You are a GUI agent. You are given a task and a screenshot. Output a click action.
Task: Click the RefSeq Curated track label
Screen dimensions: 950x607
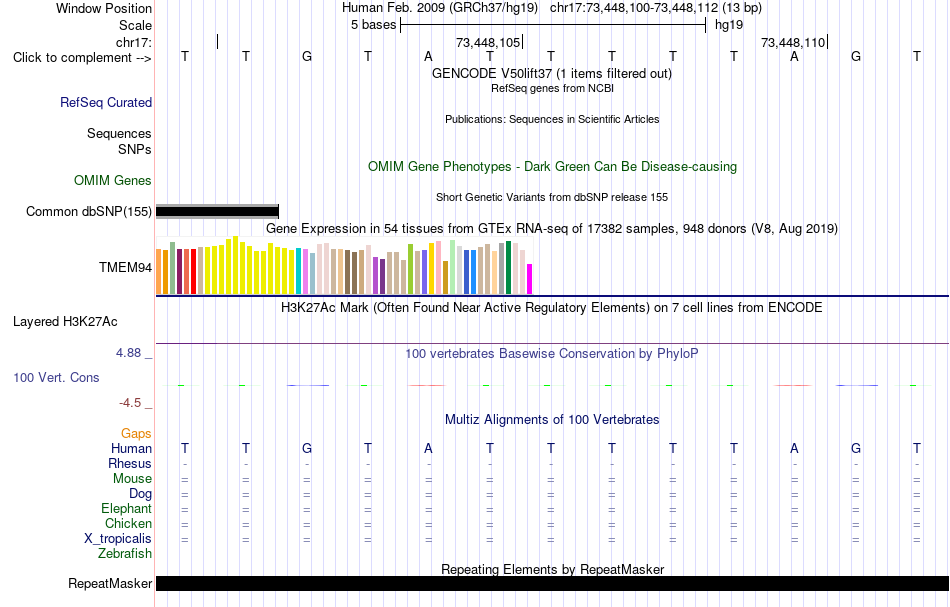(105, 102)
